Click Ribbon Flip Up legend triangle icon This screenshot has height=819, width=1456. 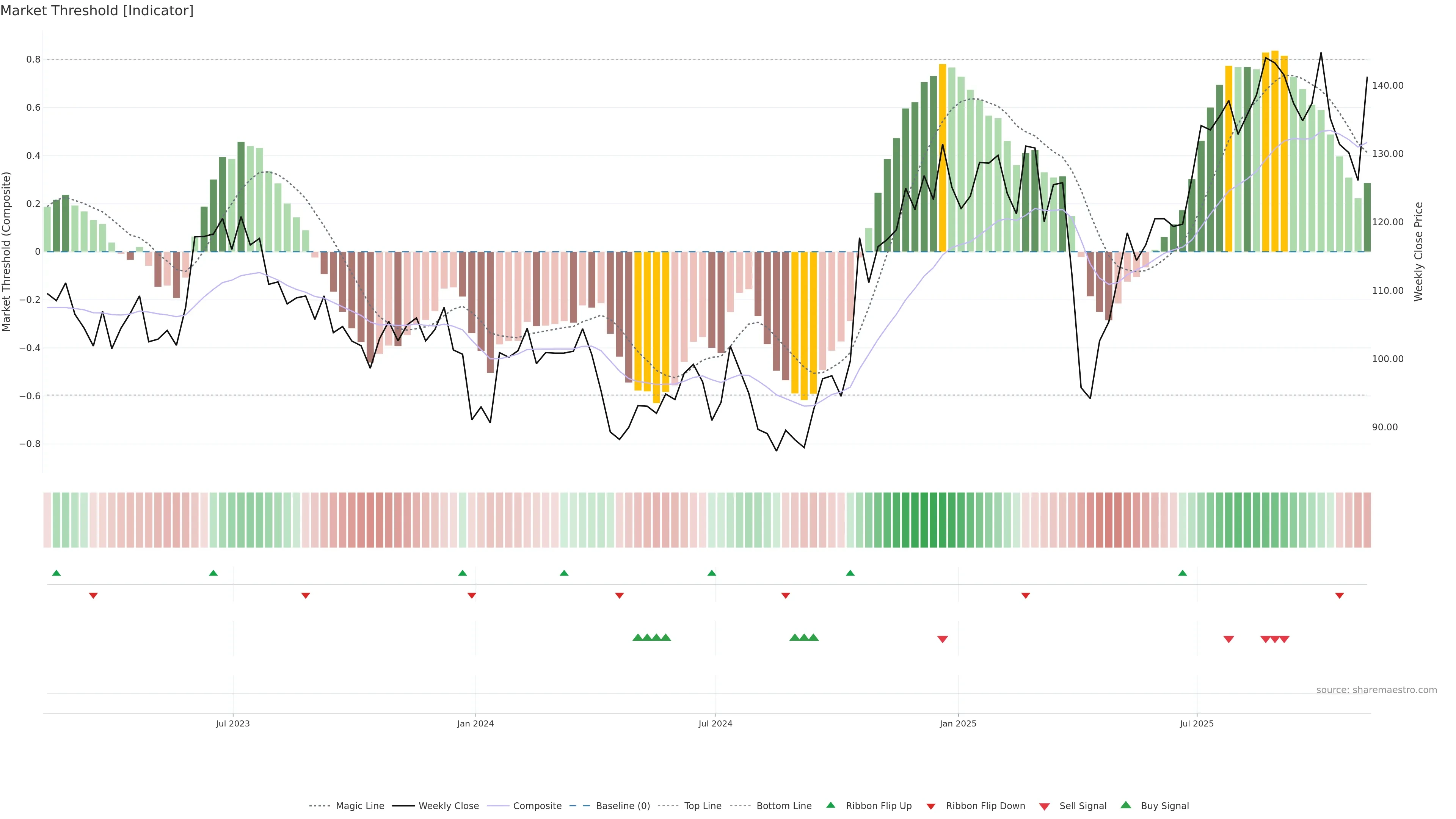830,805
